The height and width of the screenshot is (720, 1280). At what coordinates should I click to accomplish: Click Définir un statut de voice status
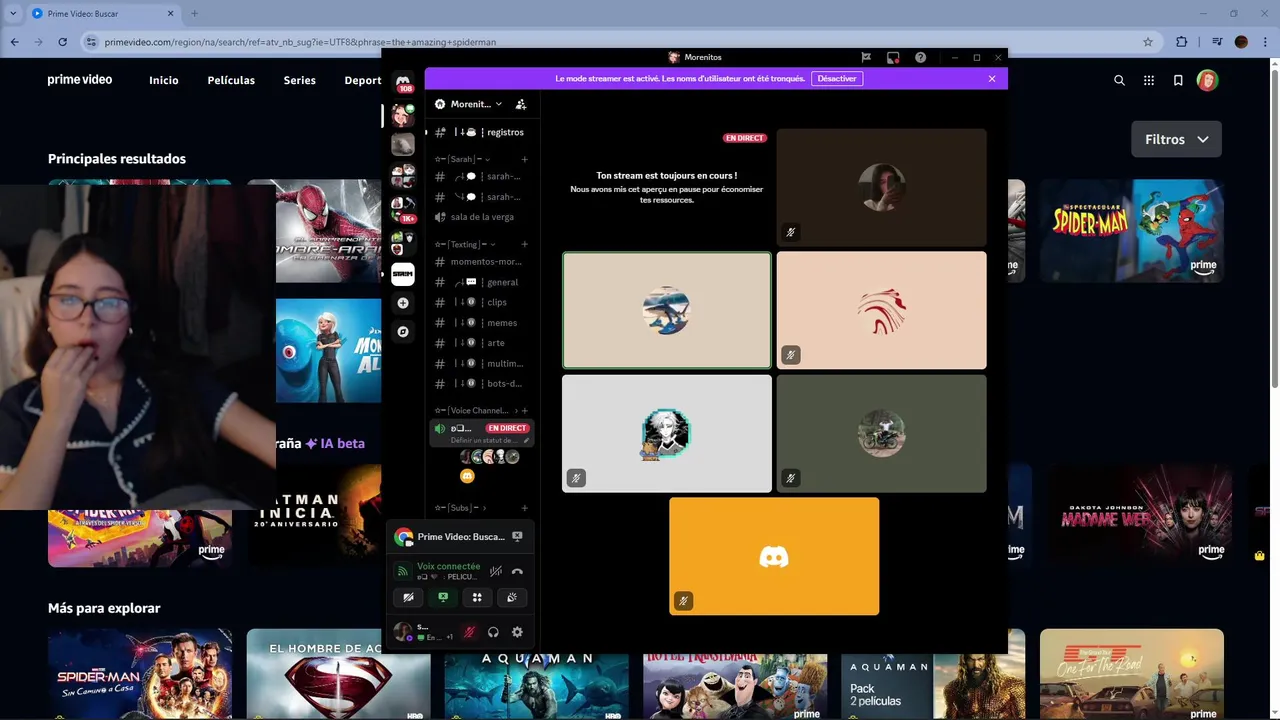(x=484, y=440)
